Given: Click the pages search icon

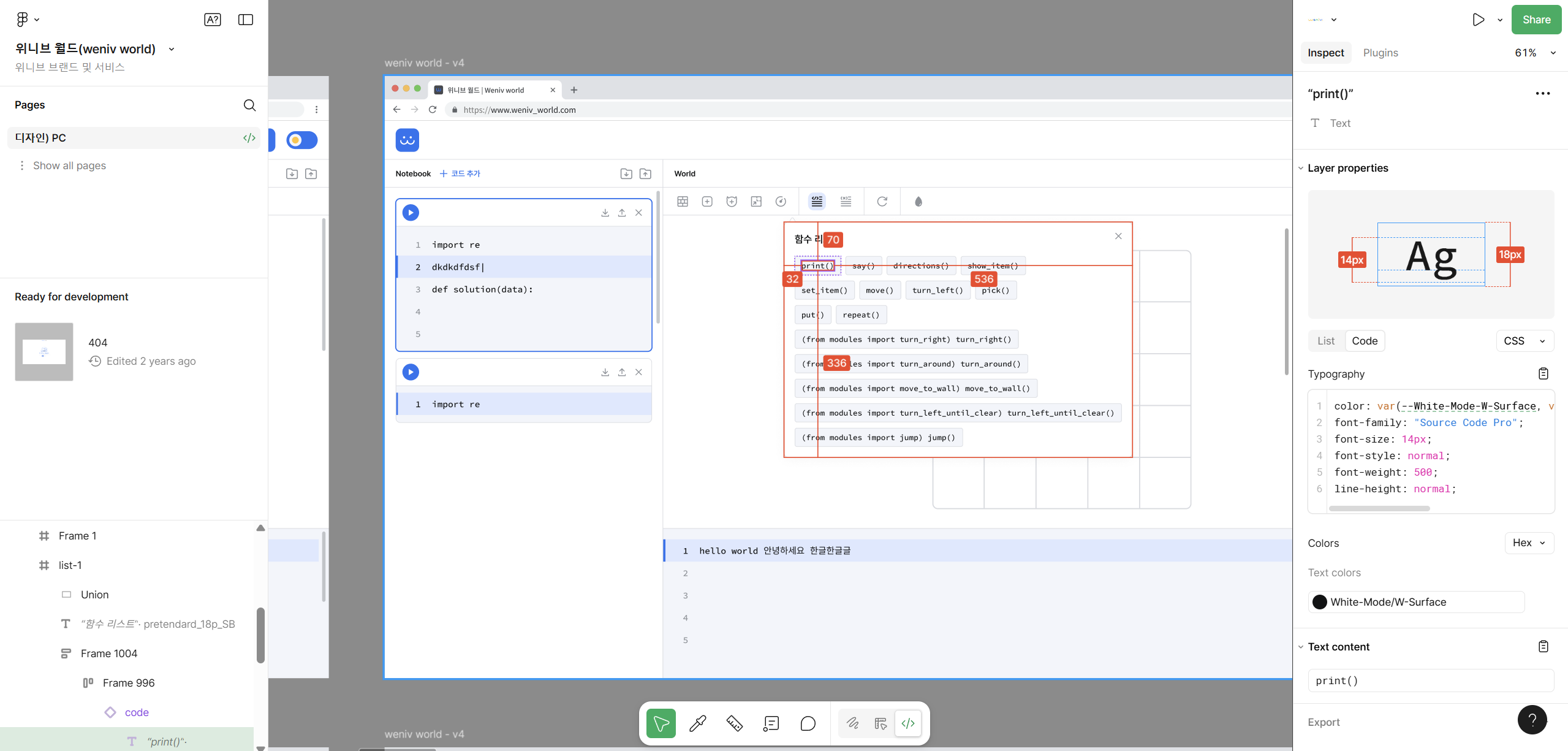Looking at the screenshot, I should click(x=249, y=105).
